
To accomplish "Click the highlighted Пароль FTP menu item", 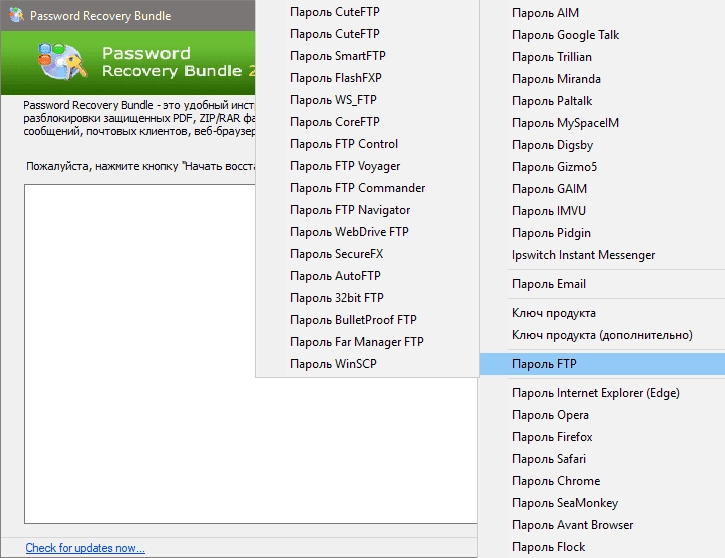I will tap(602, 364).
